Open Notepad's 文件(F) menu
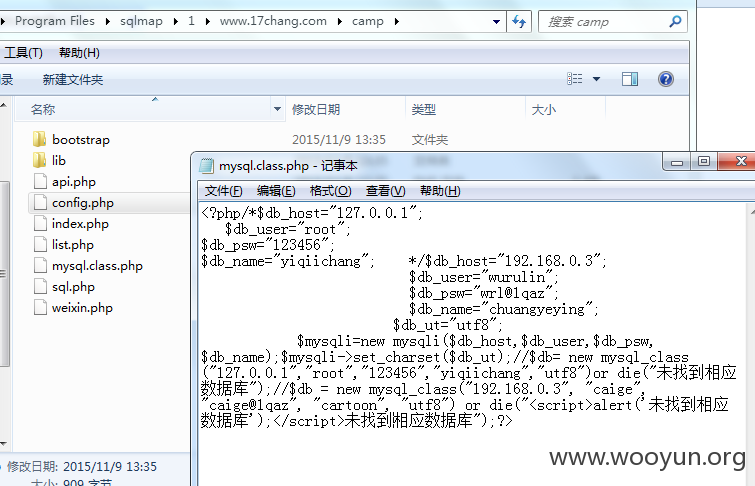Image resolution: width=755 pixels, height=486 pixels. coord(223,191)
